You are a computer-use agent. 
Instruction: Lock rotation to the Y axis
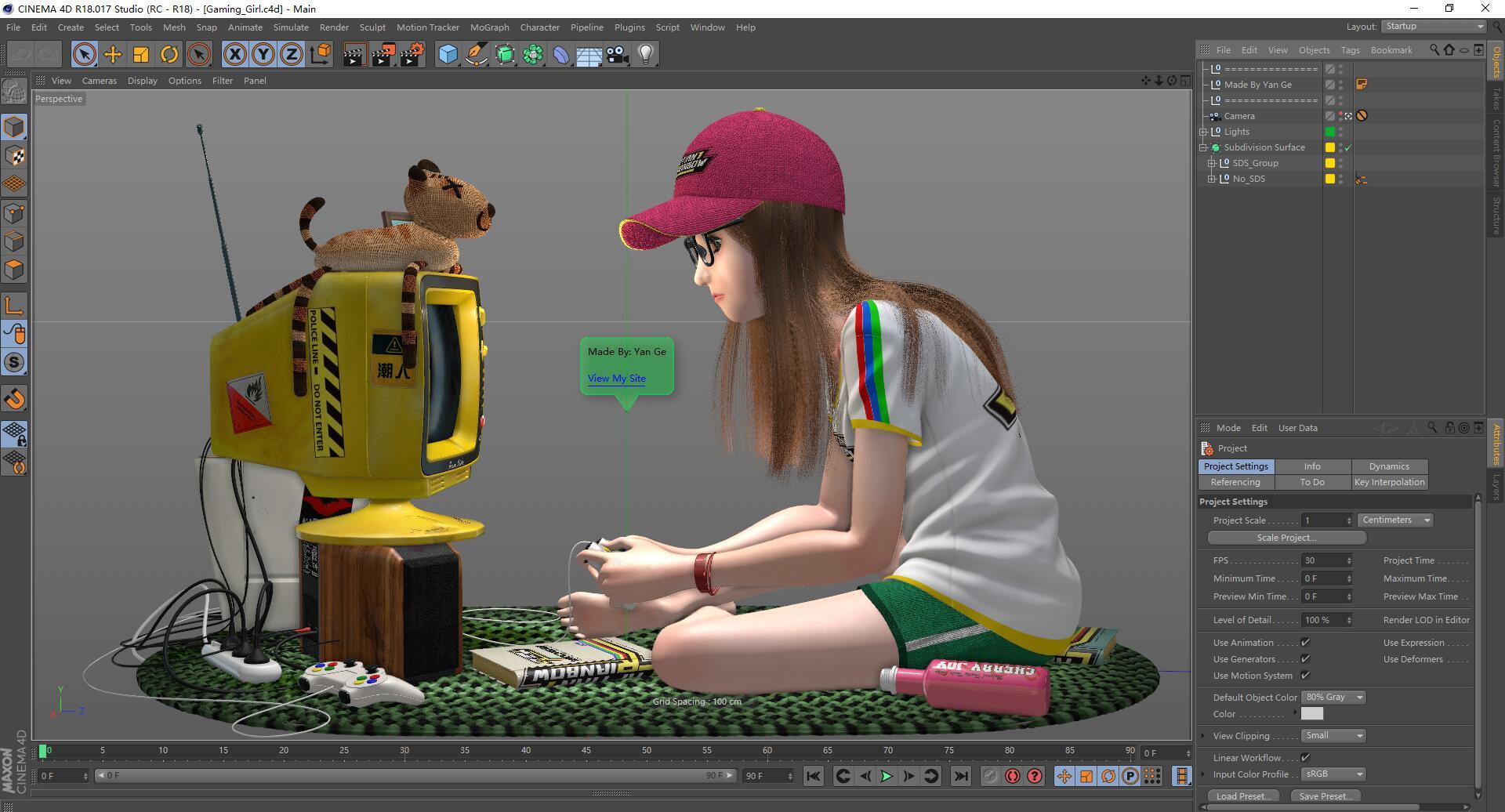[x=263, y=54]
